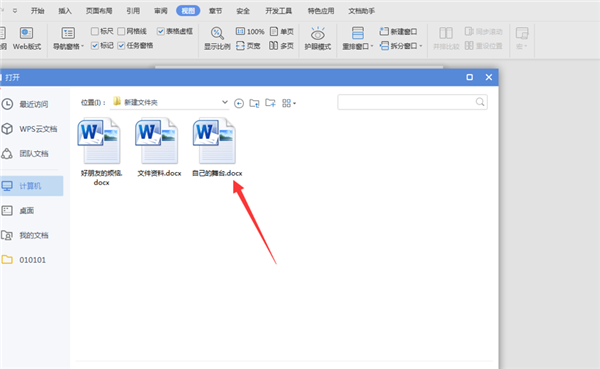
Task: Toggle the 任务窗格 task pane checkbox
Action: [121, 46]
